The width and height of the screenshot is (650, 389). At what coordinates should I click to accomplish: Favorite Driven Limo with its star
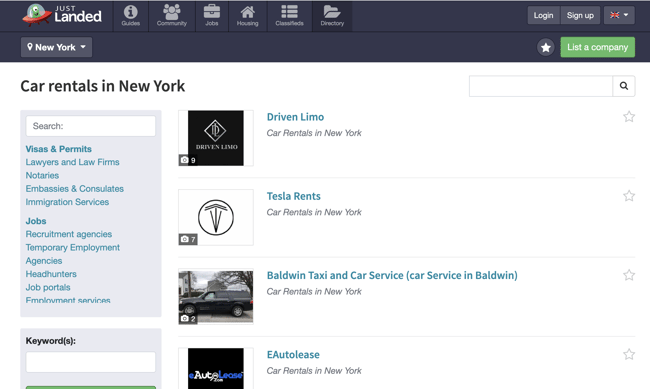629,117
